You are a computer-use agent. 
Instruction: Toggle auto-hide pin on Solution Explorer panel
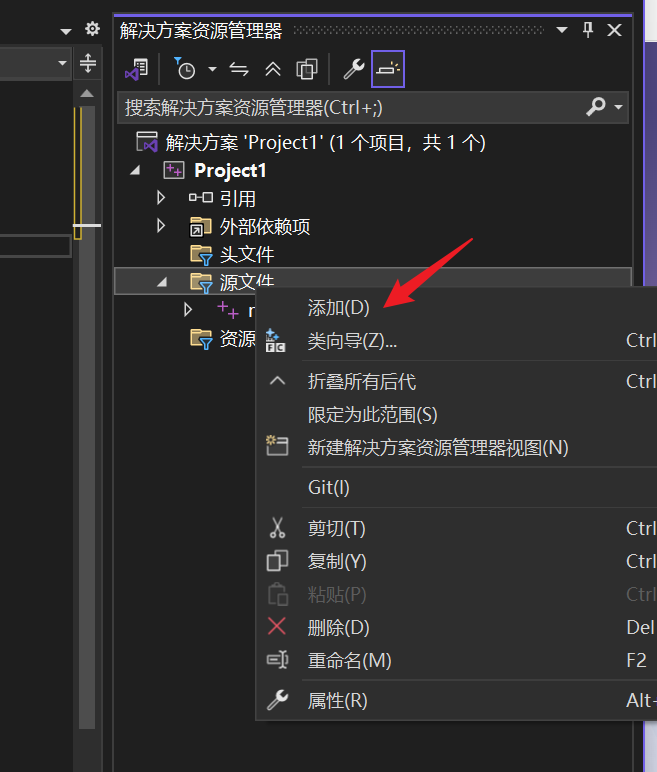coord(588,30)
